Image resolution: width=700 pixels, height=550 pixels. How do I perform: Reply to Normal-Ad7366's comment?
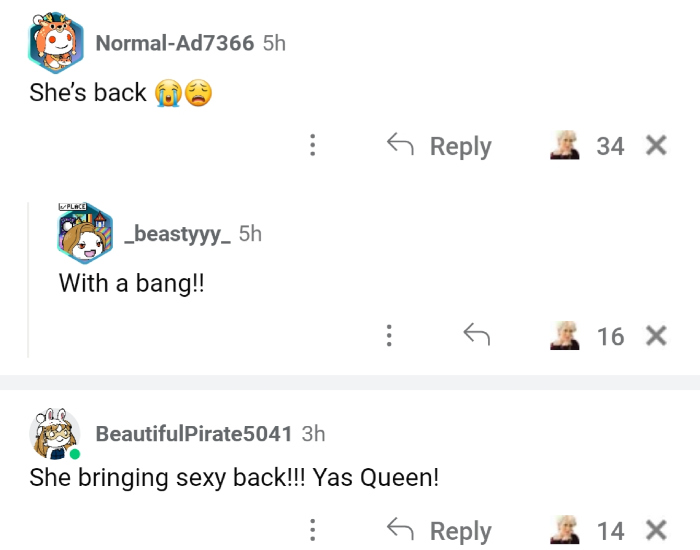[440, 146]
